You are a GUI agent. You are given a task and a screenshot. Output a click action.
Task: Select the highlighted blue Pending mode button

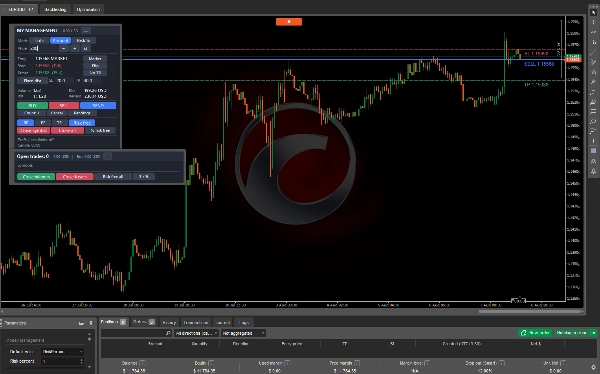tap(60, 41)
